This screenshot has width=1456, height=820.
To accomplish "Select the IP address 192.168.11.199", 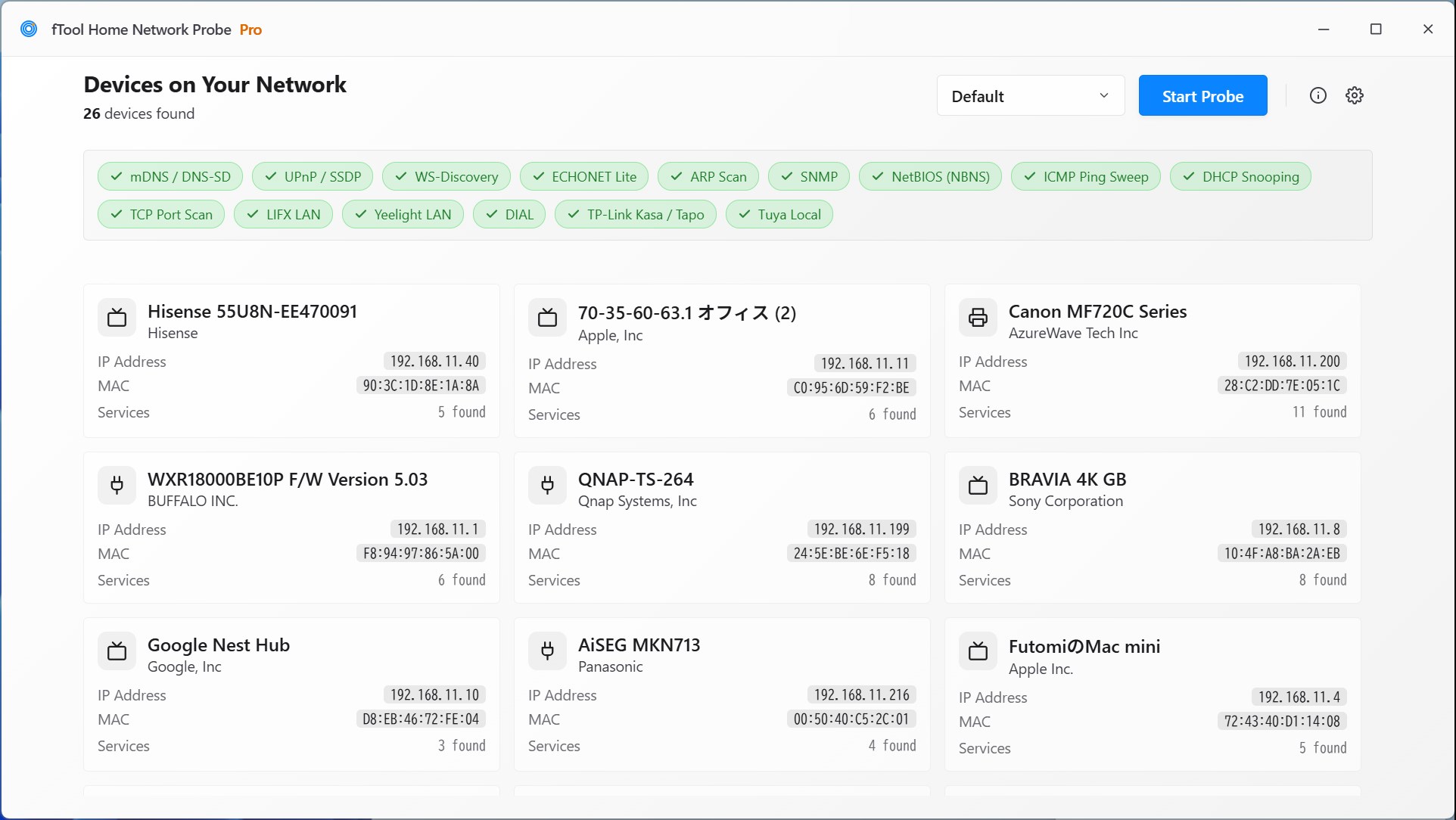I will (862, 529).
